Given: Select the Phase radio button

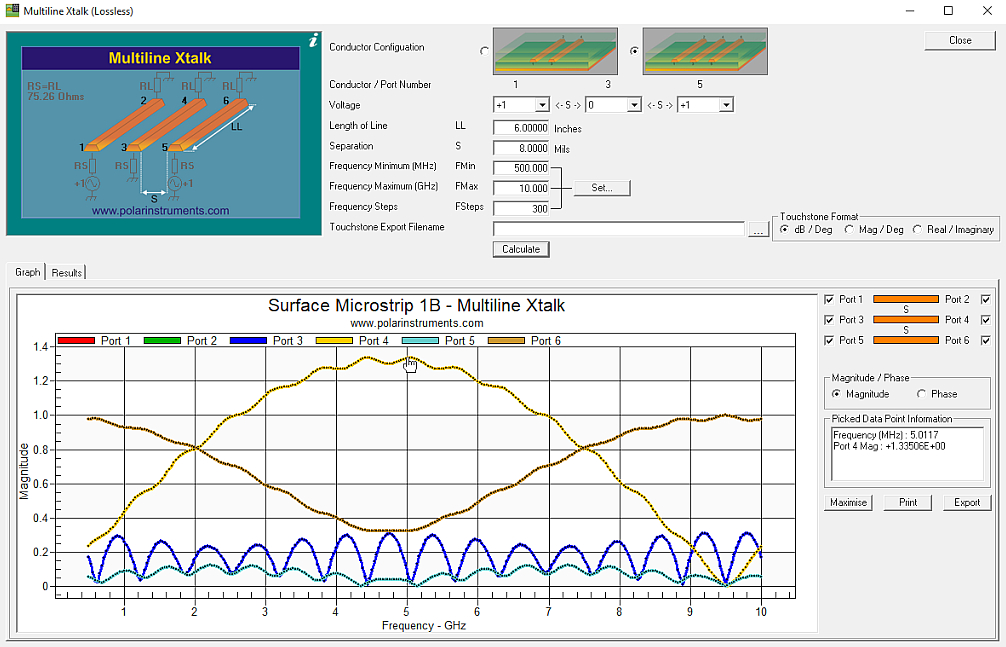Looking at the screenshot, I should click(x=921, y=394).
